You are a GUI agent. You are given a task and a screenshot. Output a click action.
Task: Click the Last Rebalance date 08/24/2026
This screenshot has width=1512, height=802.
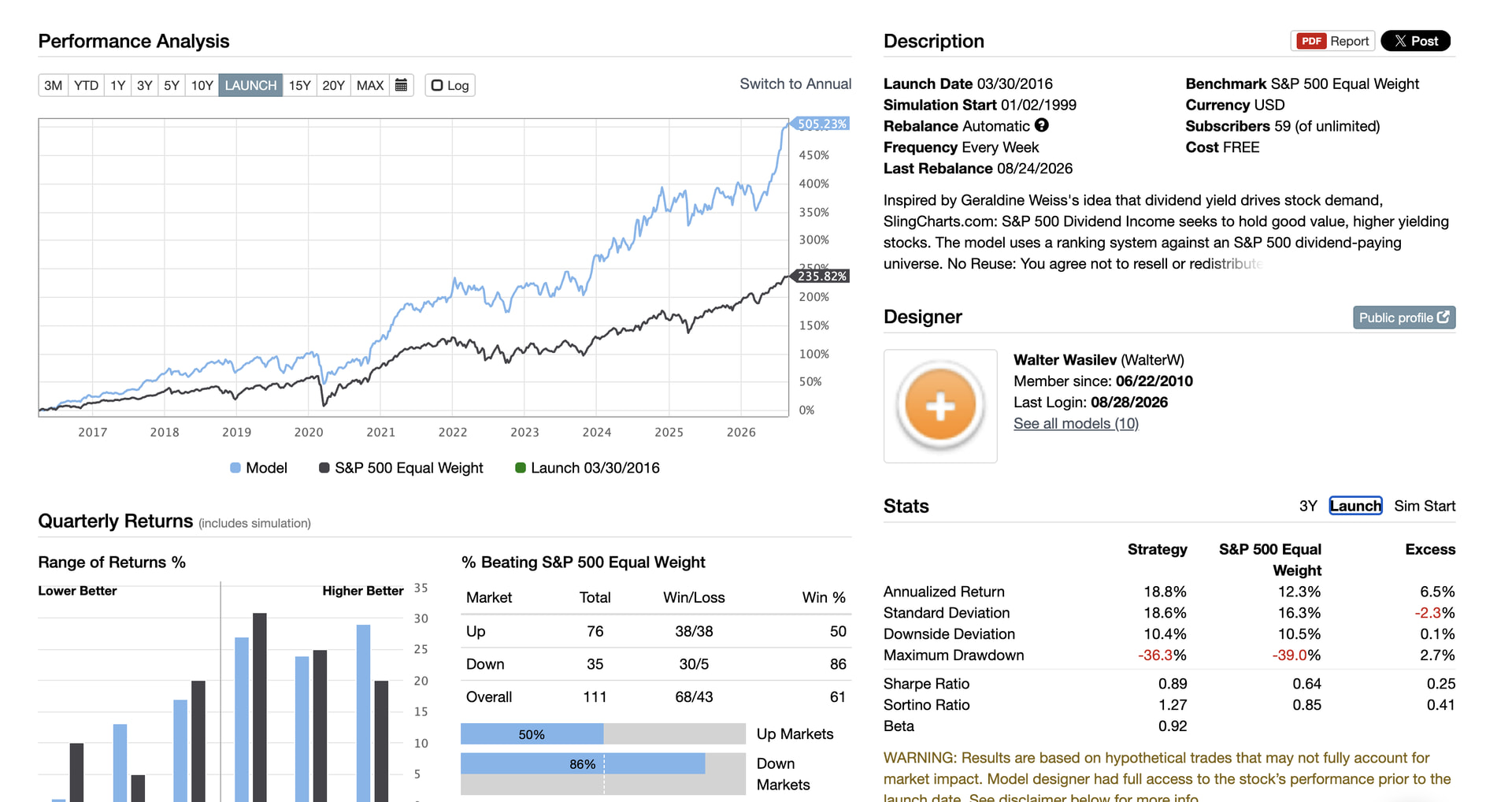point(1035,169)
